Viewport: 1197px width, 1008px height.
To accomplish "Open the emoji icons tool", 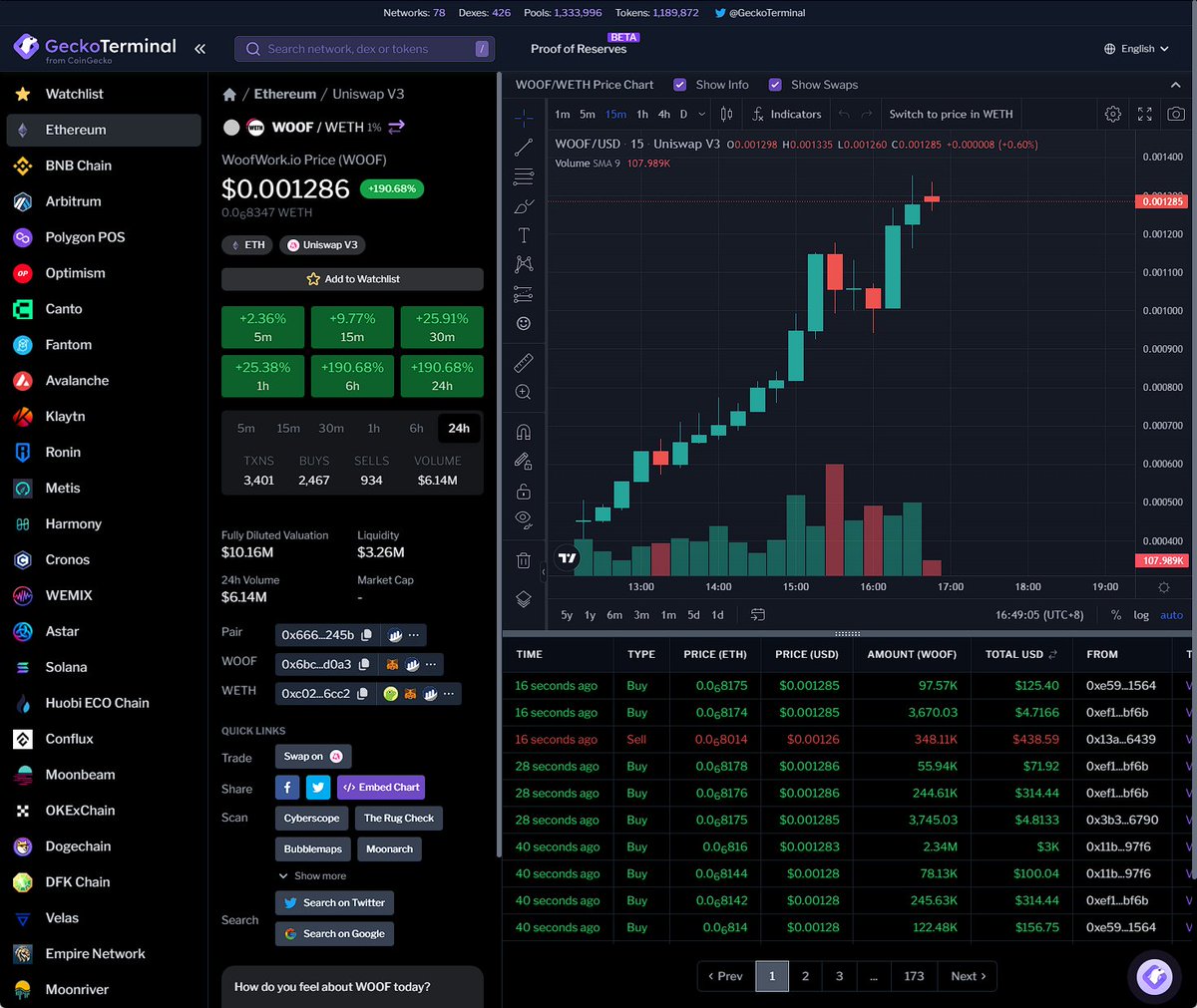I will (524, 323).
